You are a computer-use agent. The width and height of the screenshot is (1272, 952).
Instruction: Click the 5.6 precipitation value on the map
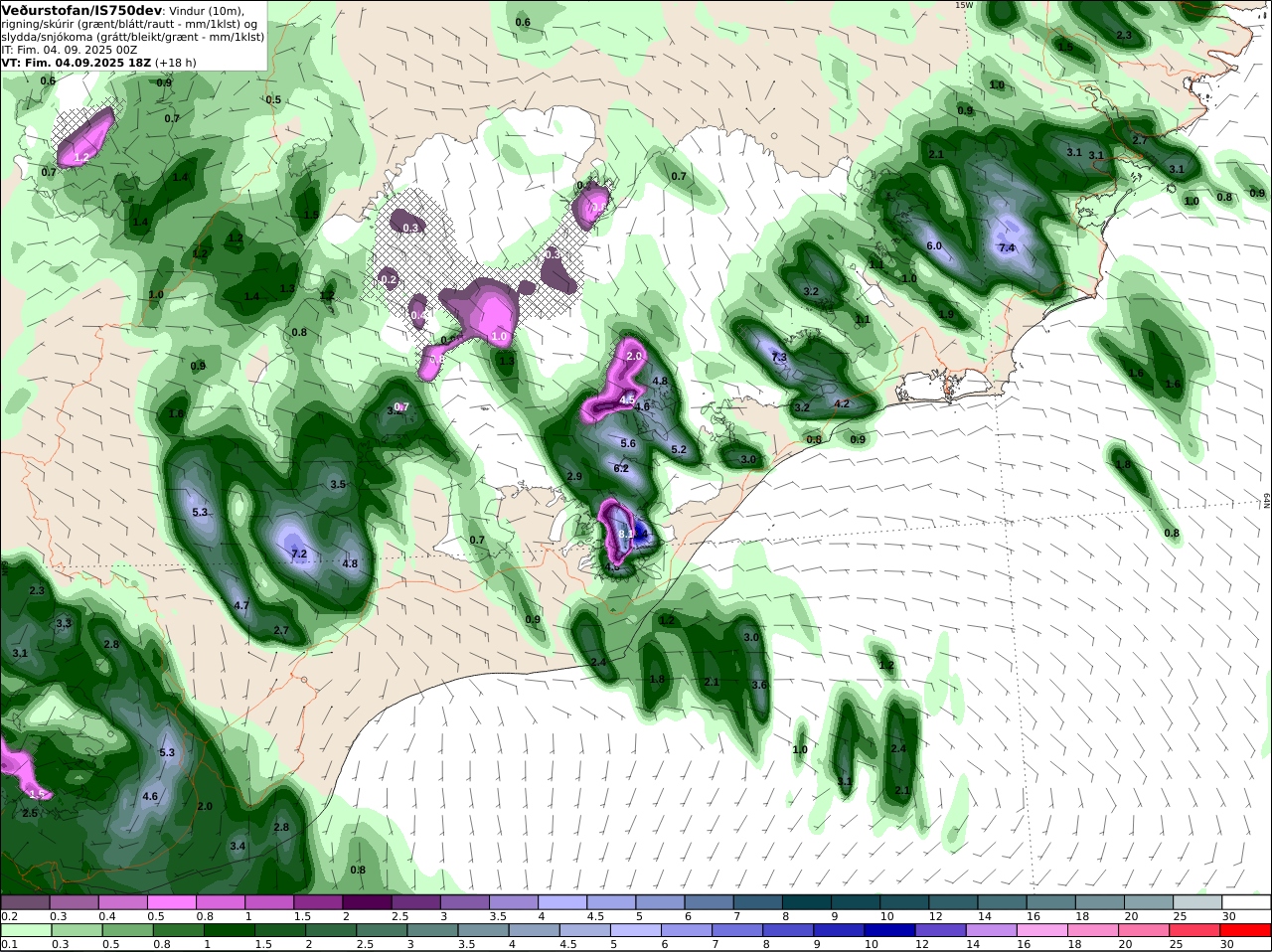(628, 443)
